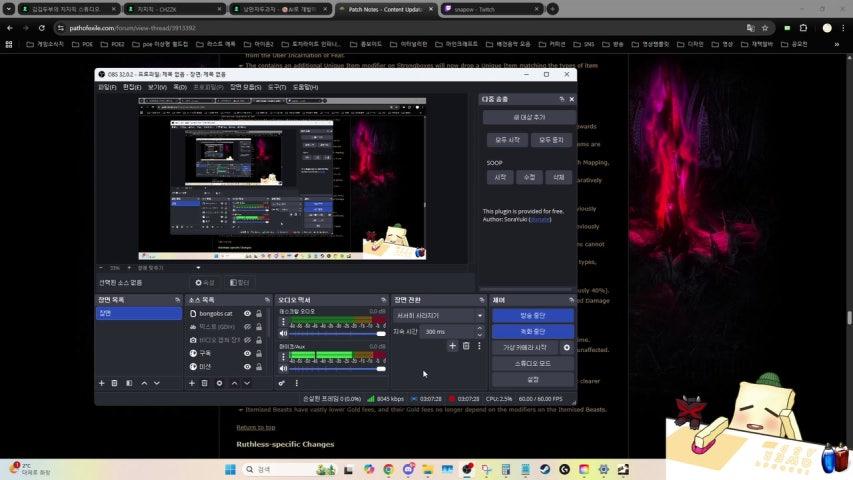The width and height of the screenshot is (853, 480).
Task: Switch to the snapow - Twitch browser tab
Action: pos(490,9)
